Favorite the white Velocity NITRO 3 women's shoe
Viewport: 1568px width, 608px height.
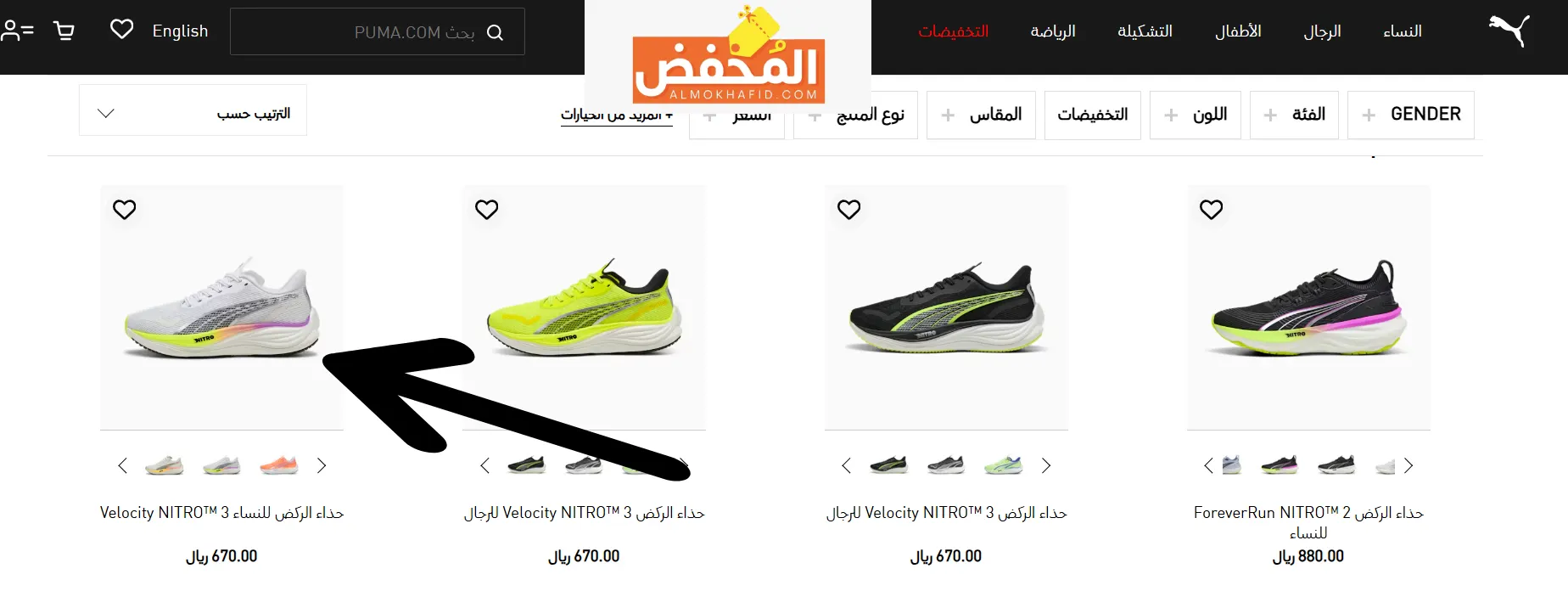coord(125,209)
